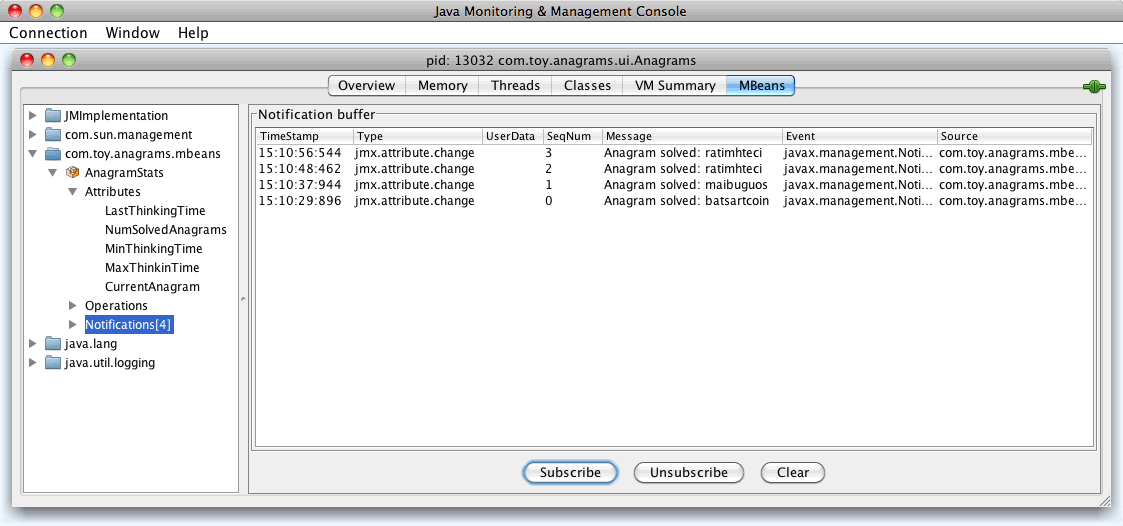Expand the Operations tree node
This screenshot has width=1123, height=526.
pos(72,306)
